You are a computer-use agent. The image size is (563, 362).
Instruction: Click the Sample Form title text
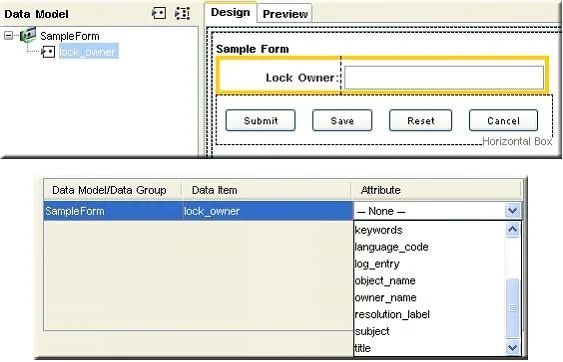(x=252, y=49)
